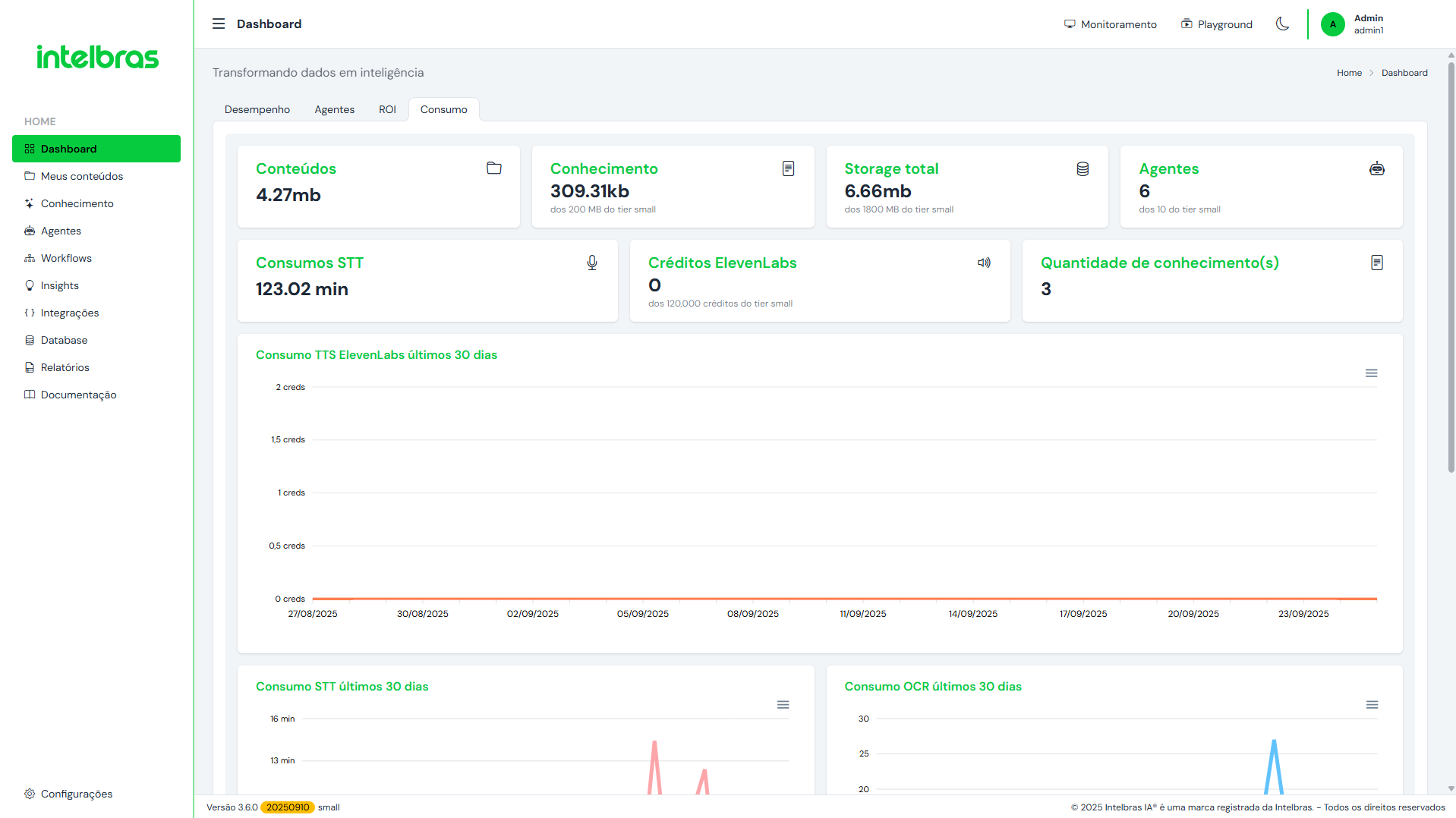The height and width of the screenshot is (818, 1456).
Task: Click the Conhecimento document icon
Action: point(788,168)
